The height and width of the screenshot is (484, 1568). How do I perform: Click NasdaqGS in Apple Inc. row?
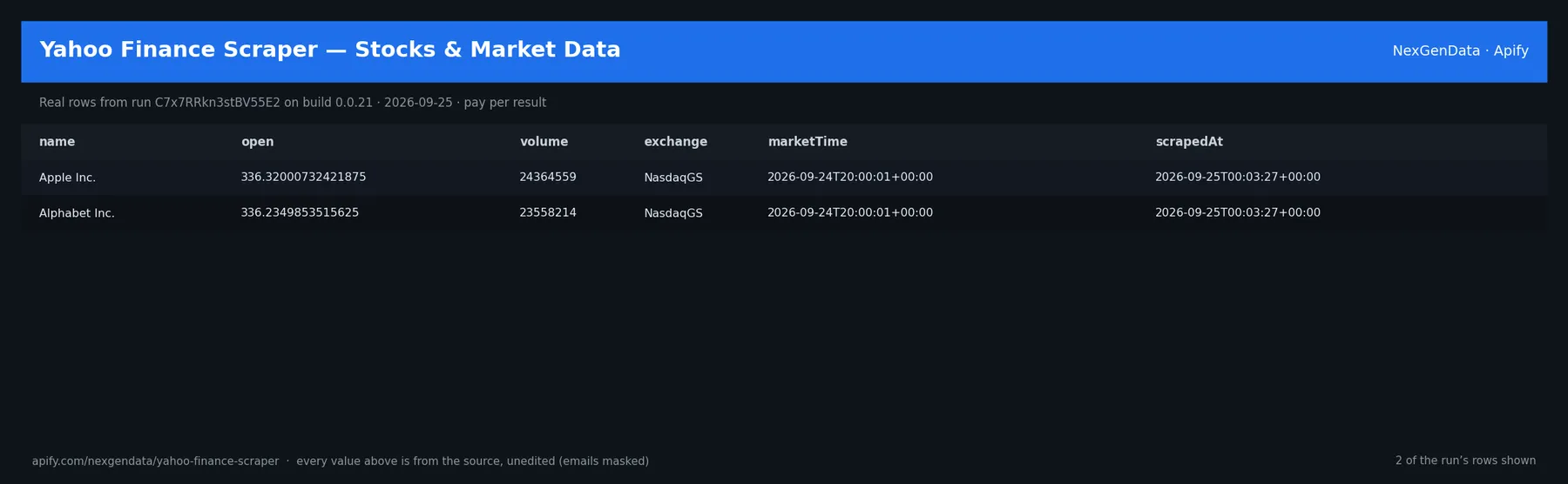673,178
